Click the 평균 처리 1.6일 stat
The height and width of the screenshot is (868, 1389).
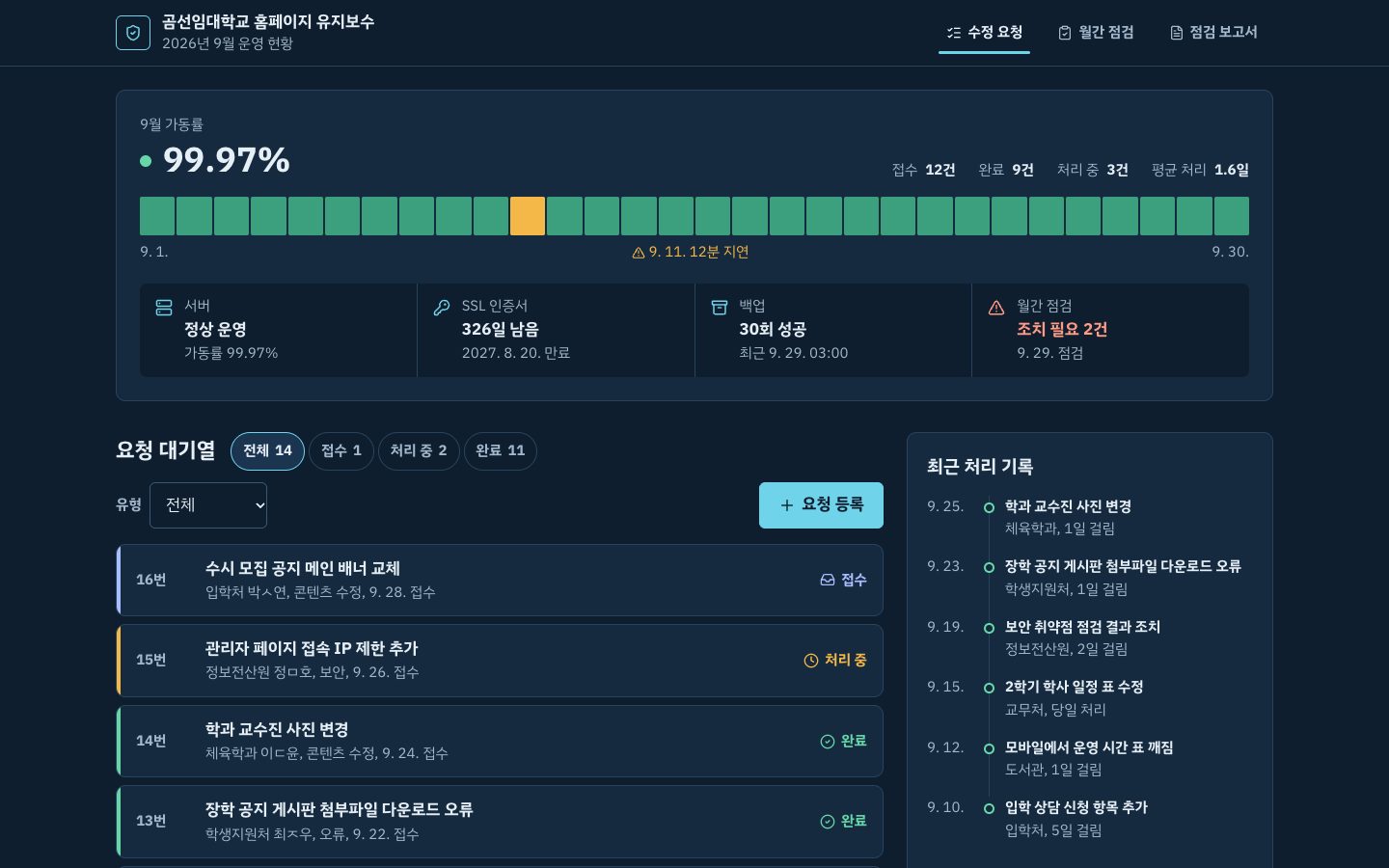[1200, 170]
